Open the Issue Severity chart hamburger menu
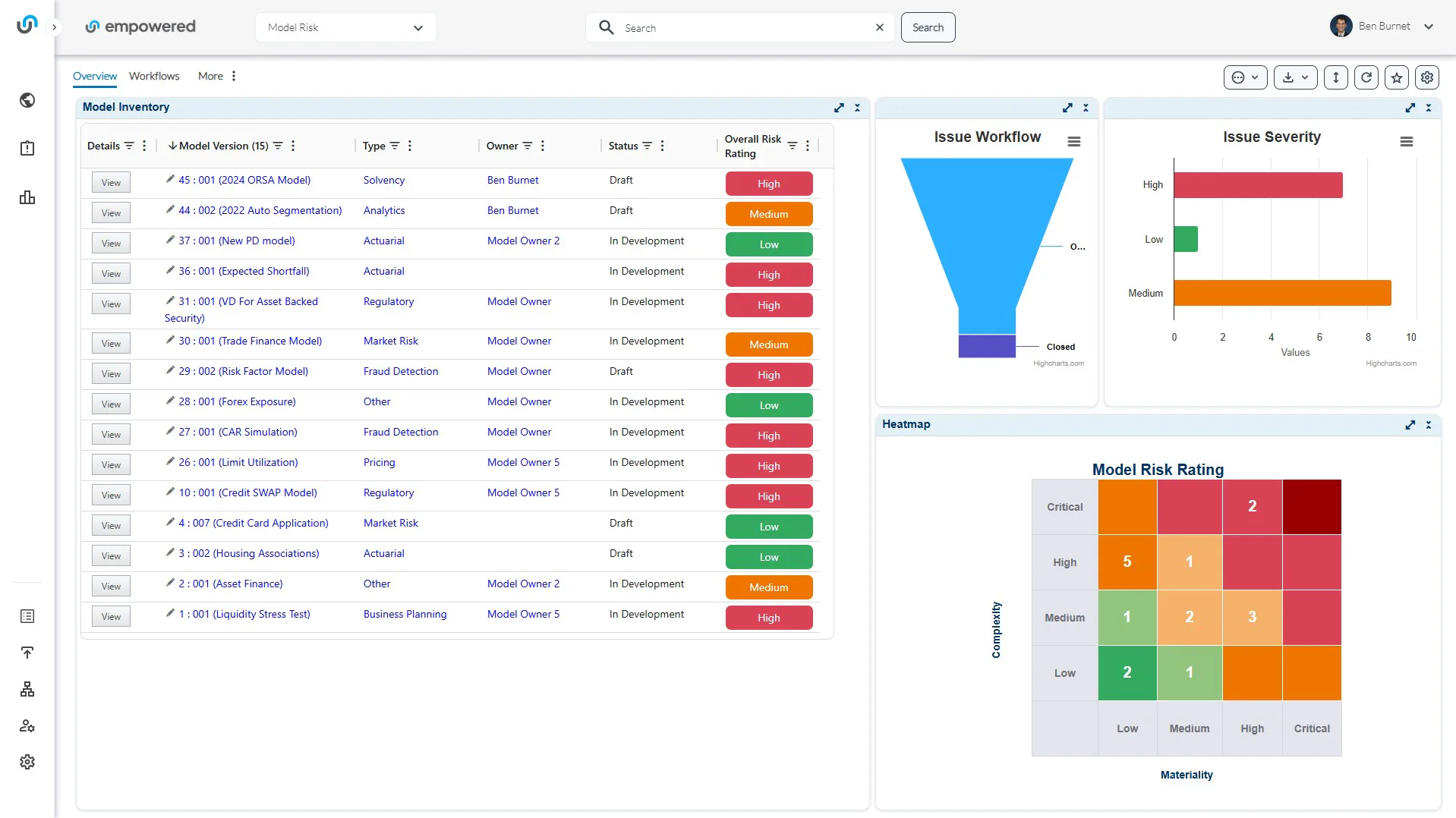Screen dimensions: 1456x818 coord(1407,142)
